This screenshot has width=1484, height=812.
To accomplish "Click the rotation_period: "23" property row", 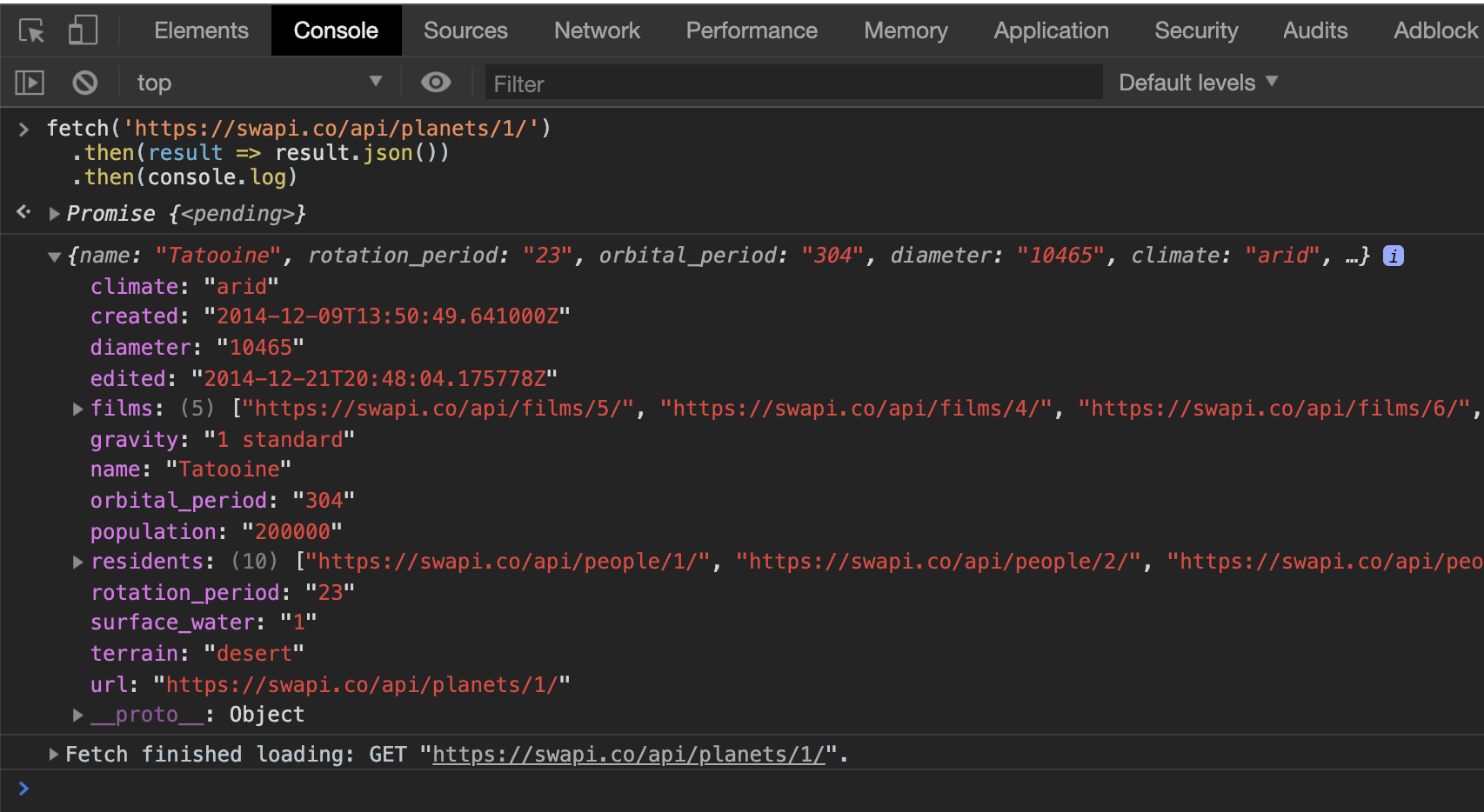I will [x=222, y=593].
